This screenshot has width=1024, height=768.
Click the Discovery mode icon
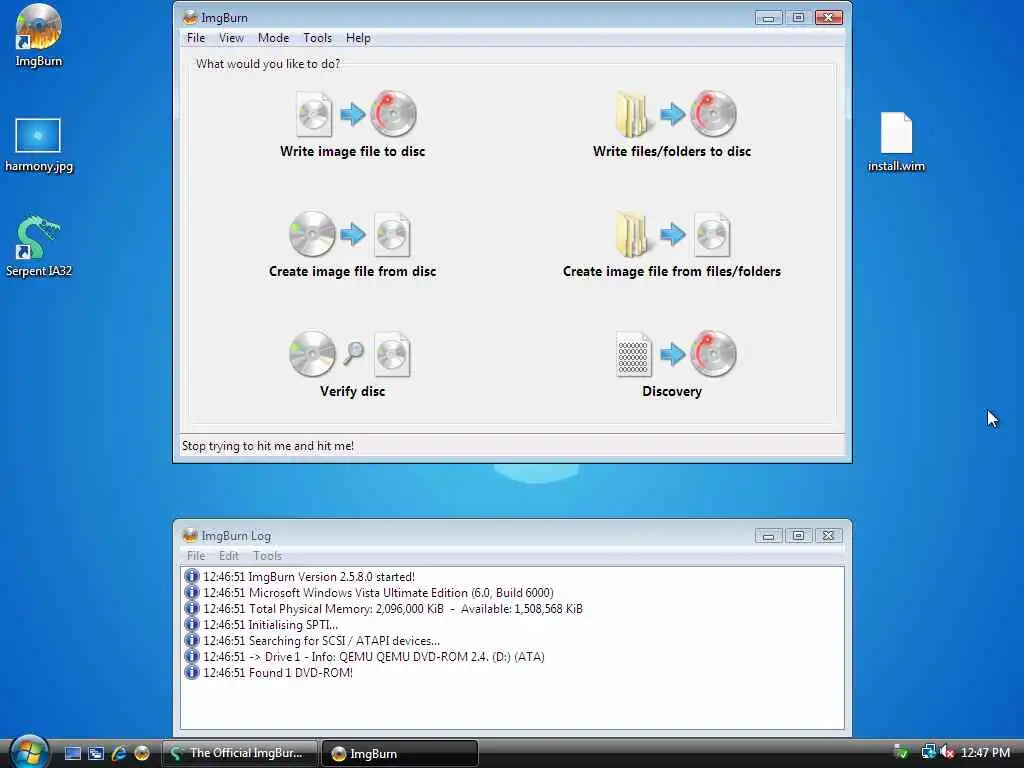[x=675, y=354]
